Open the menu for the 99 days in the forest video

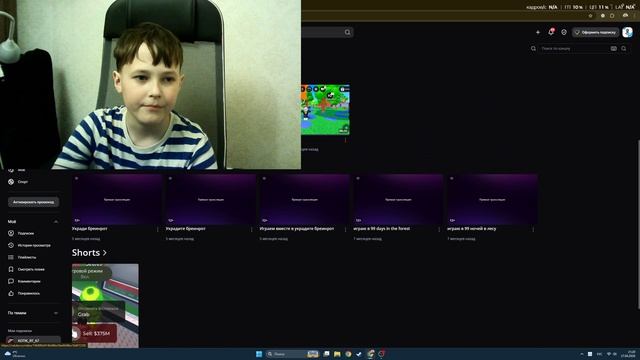click(x=440, y=229)
